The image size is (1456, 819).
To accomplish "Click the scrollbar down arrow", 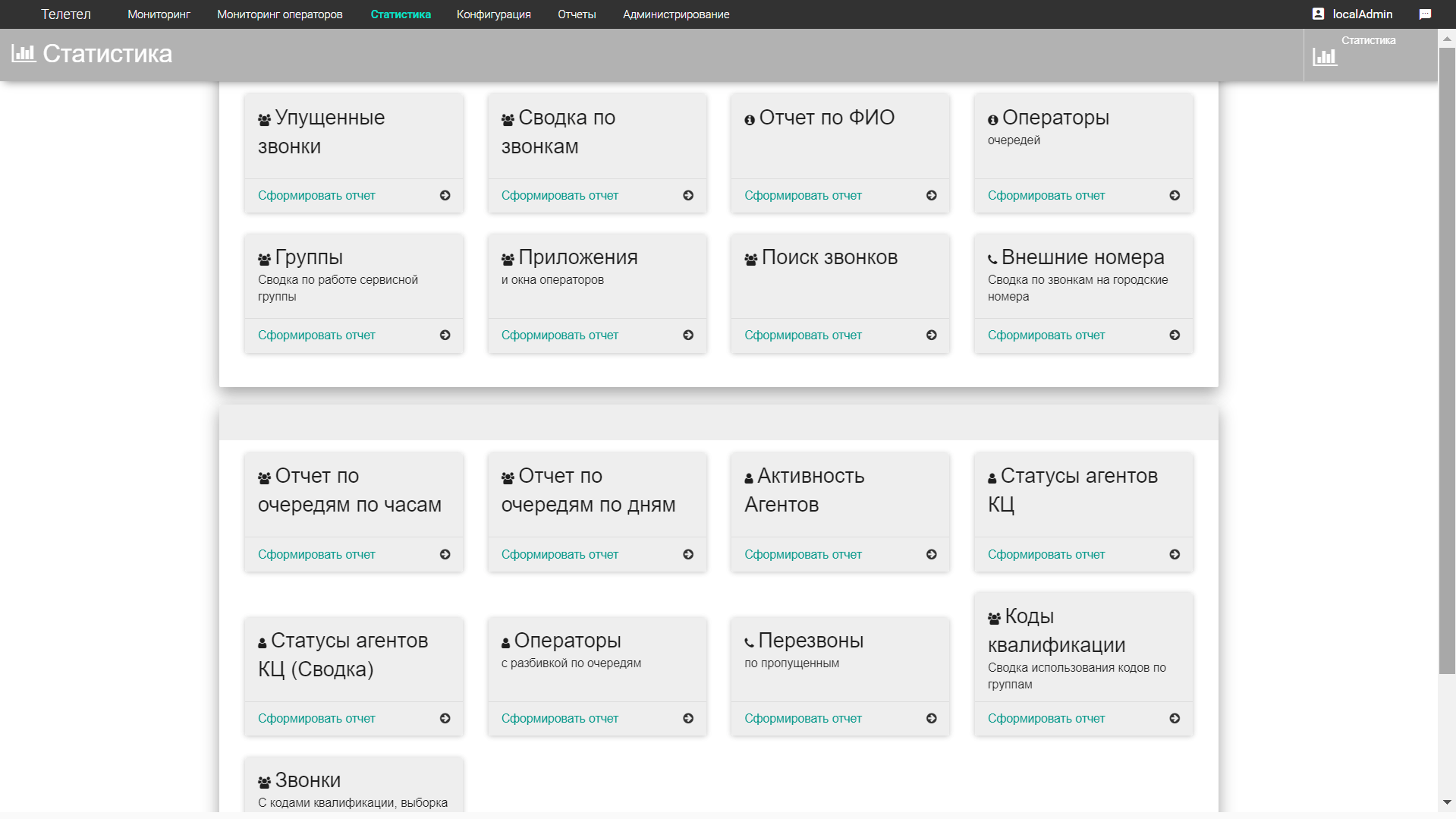I will click(1447, 802).
